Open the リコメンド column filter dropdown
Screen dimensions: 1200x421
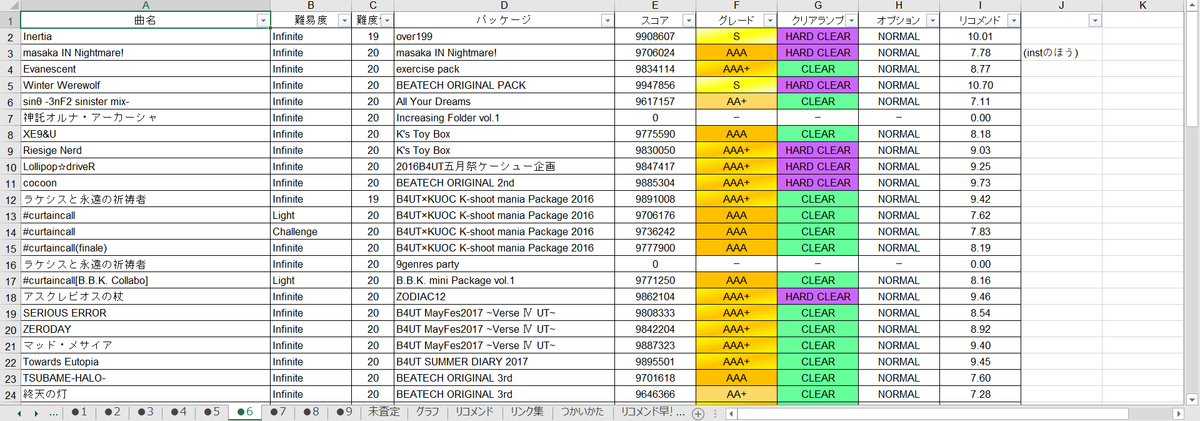coord(1012,21)
